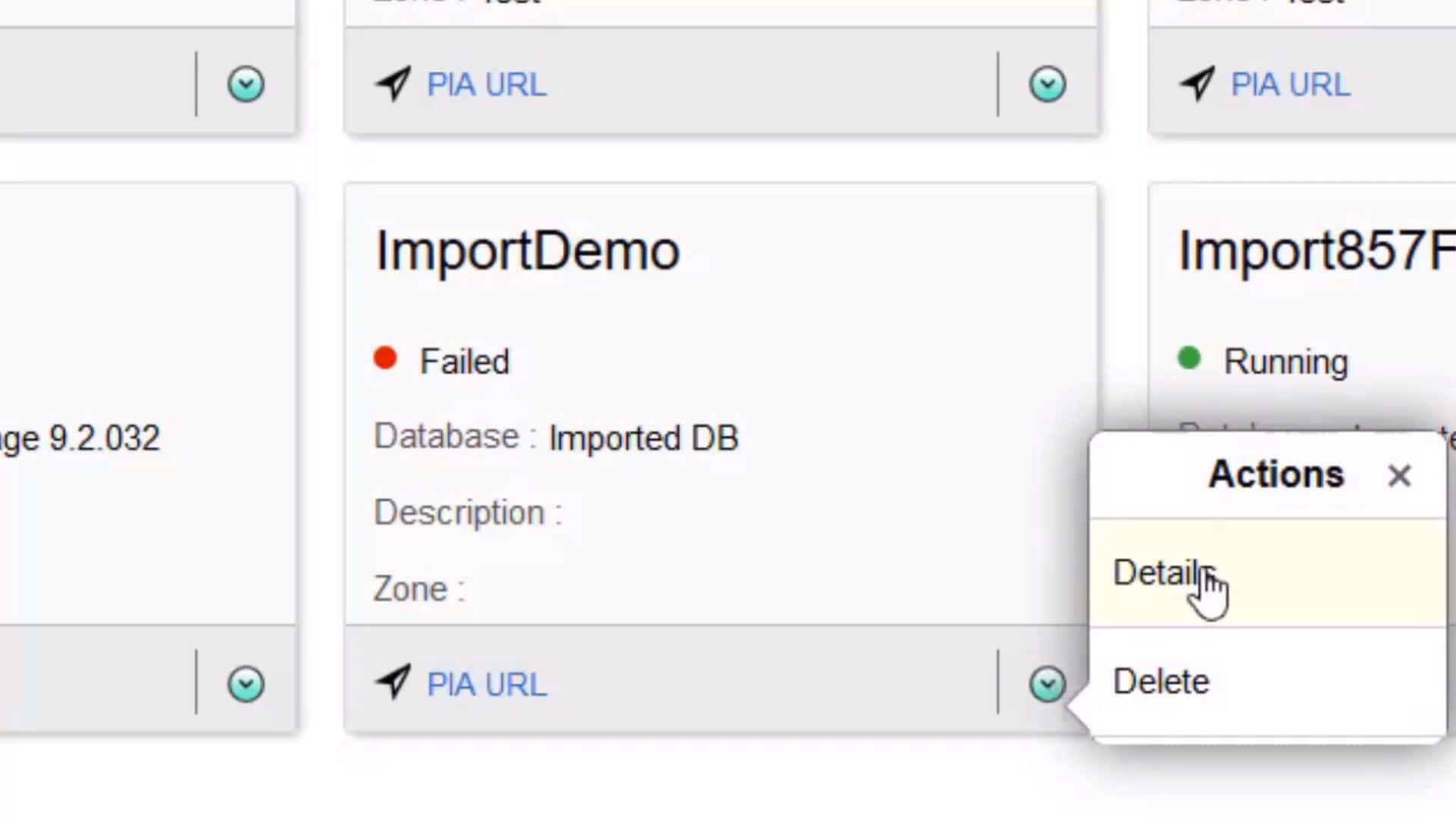Click the Imported DB database value
The image size is (1456, 819).
[x=643, y=438]
